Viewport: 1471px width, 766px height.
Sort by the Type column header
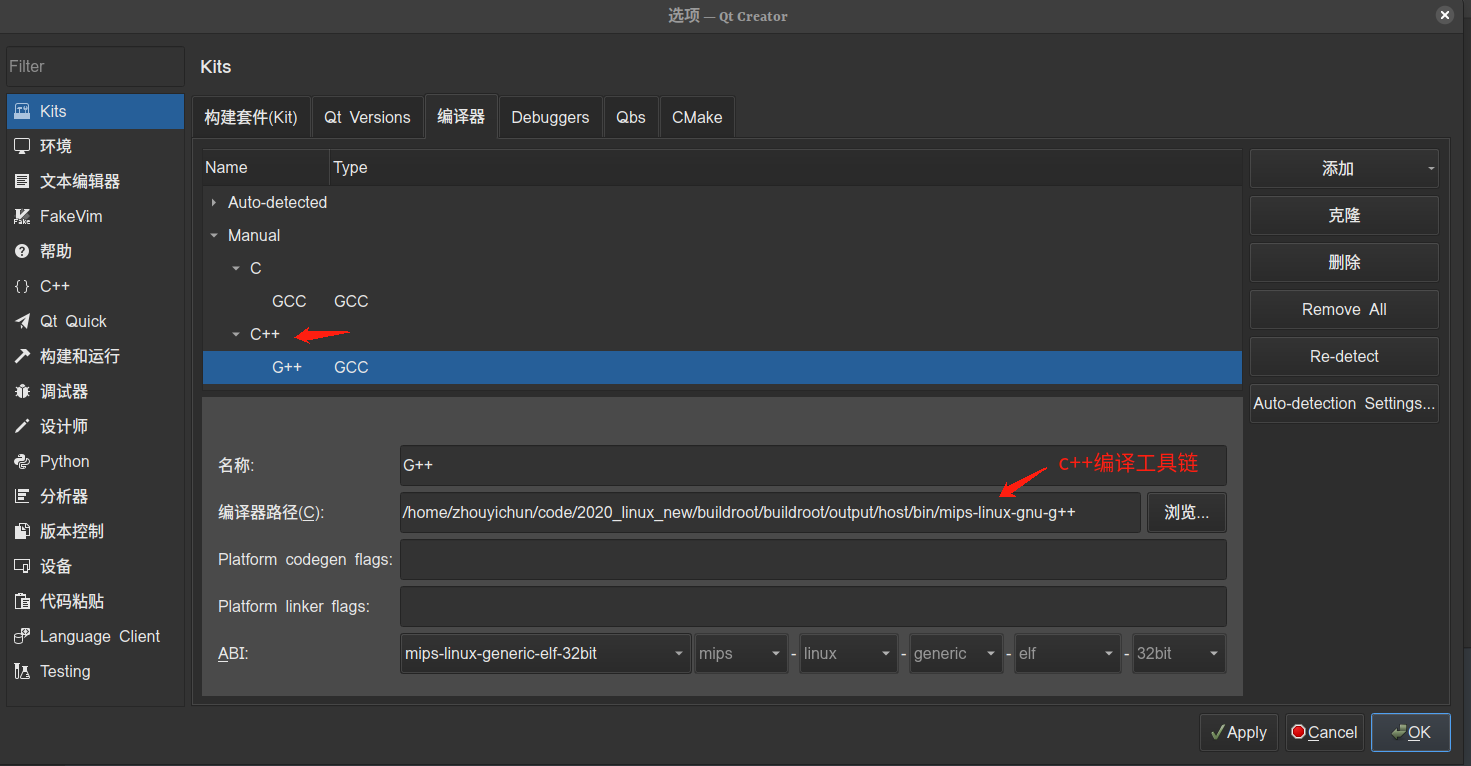point(785,168)
